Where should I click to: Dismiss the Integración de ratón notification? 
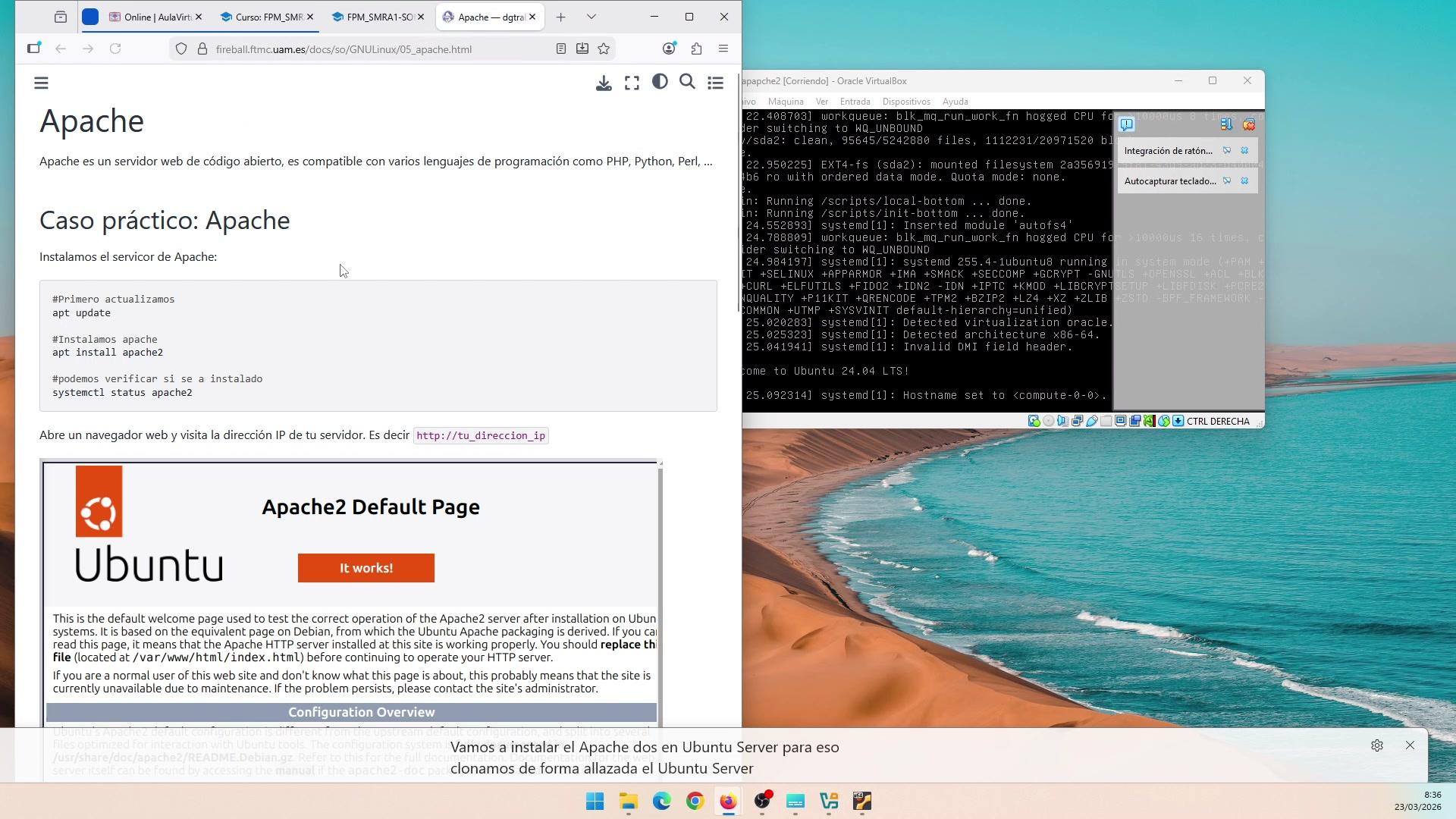[1244, 150]
